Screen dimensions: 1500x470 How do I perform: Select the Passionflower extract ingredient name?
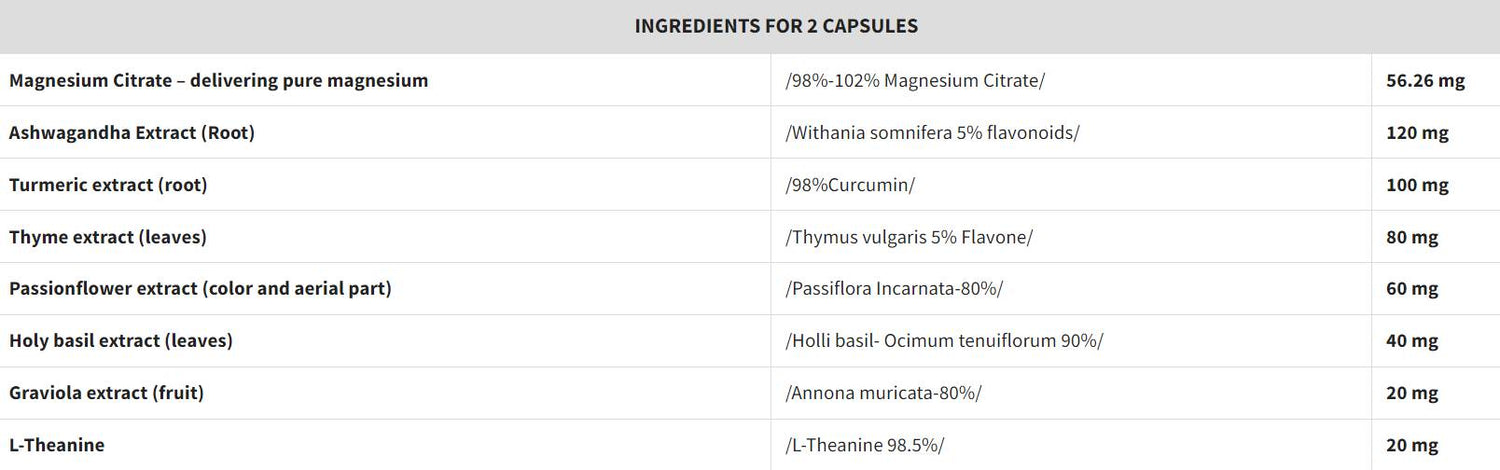click(200, 289)
